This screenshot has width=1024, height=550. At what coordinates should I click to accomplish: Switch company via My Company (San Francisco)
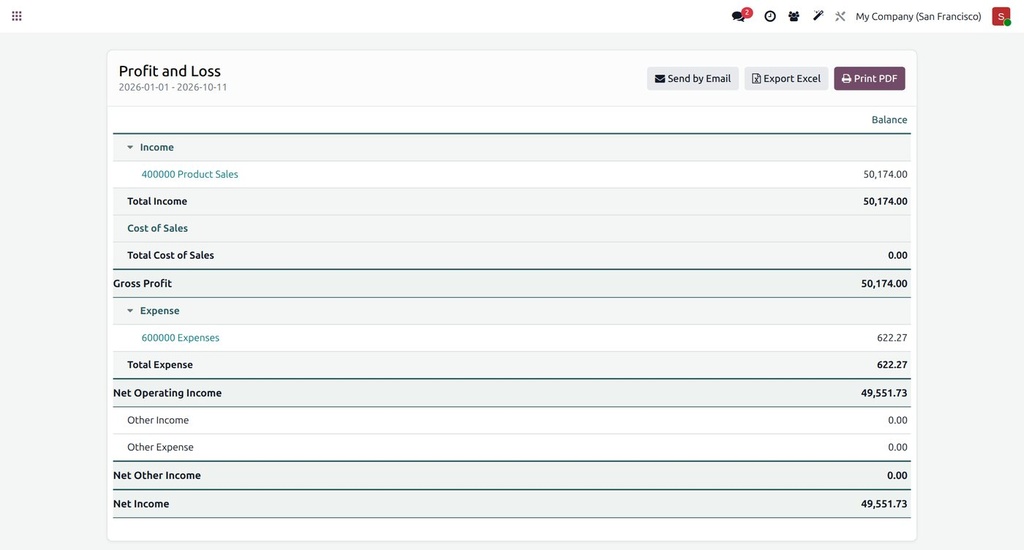(x=918, y=16)
